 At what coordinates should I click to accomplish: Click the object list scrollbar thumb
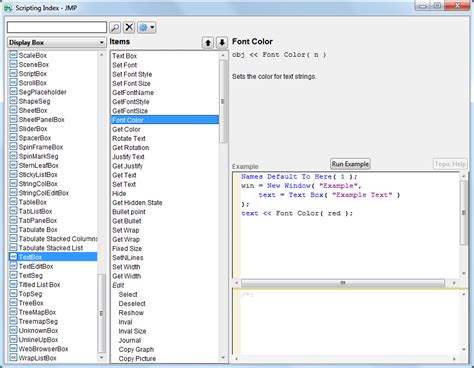pos(101,313)
